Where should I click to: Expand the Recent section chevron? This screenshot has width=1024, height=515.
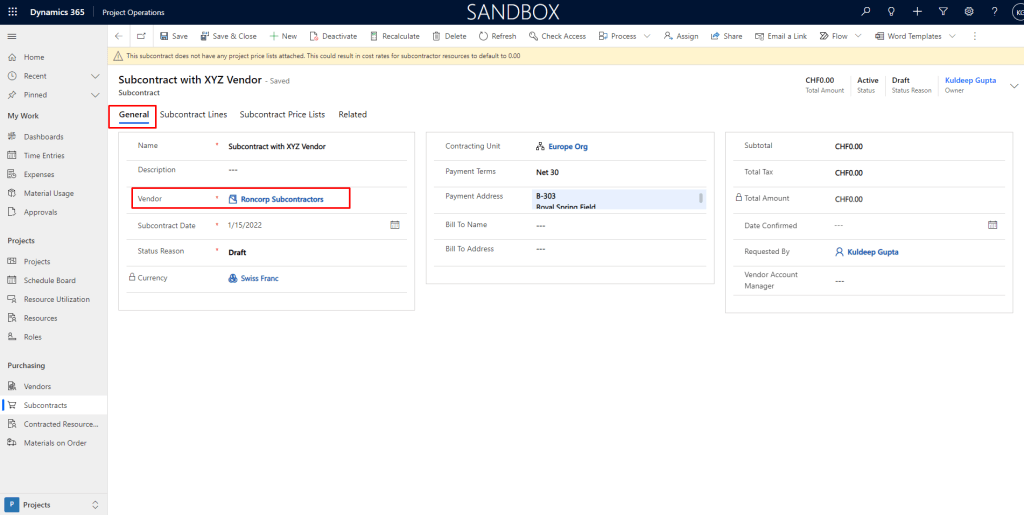95,76
